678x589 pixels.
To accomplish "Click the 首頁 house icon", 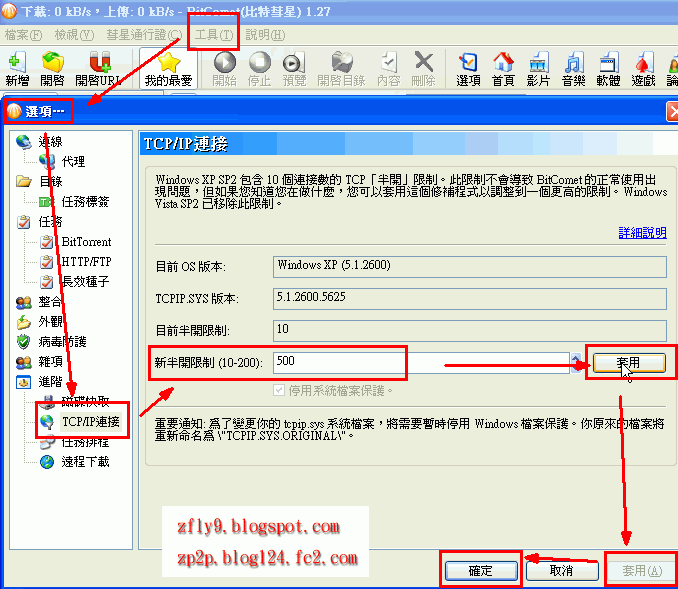I will click(503, 69).
